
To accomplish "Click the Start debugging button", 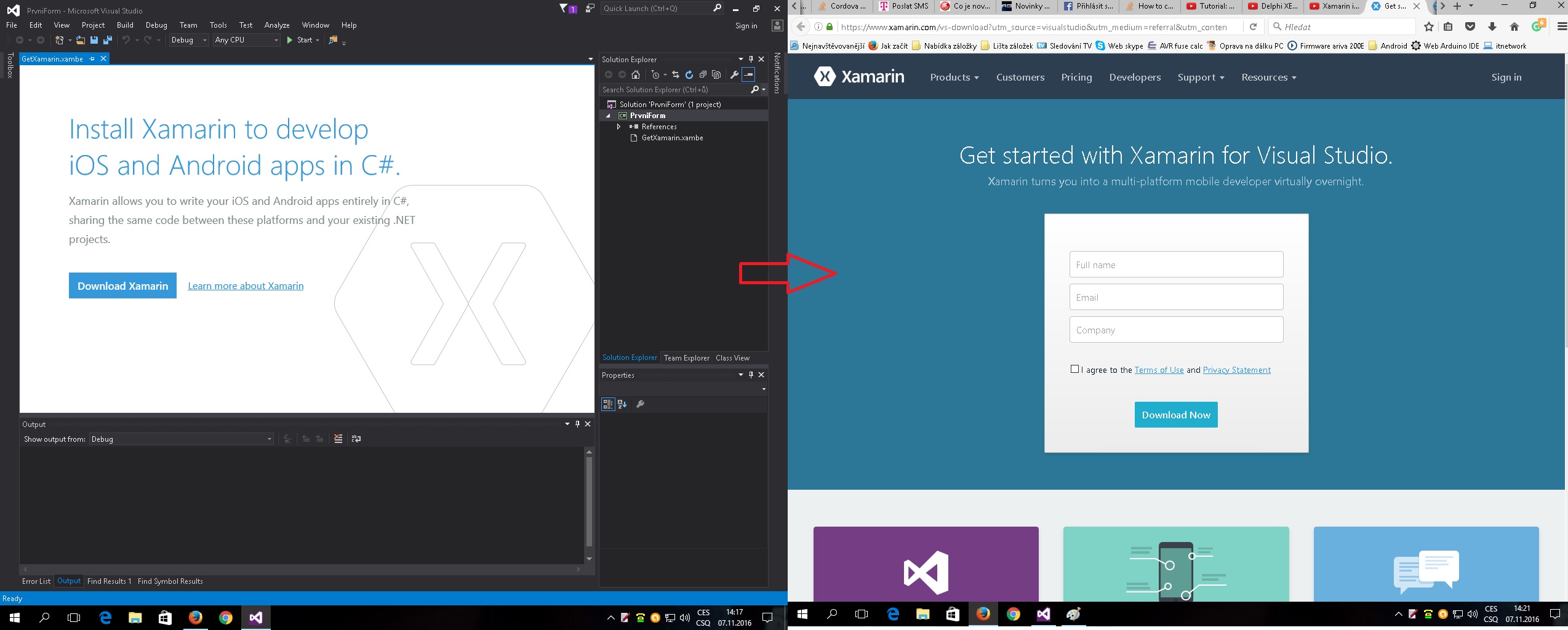I will tap(300, 40).
